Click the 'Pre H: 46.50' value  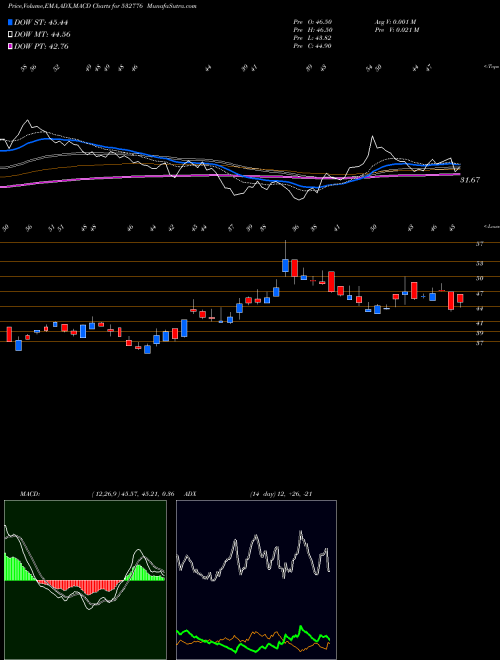(312, 30)
